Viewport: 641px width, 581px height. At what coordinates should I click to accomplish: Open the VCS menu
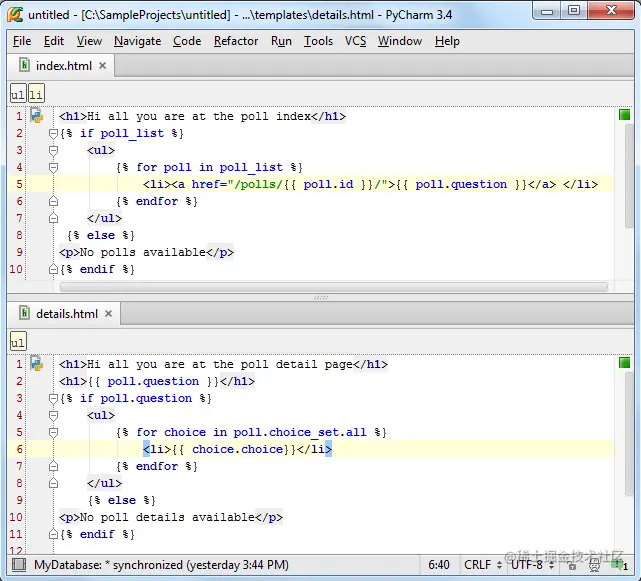355,41
